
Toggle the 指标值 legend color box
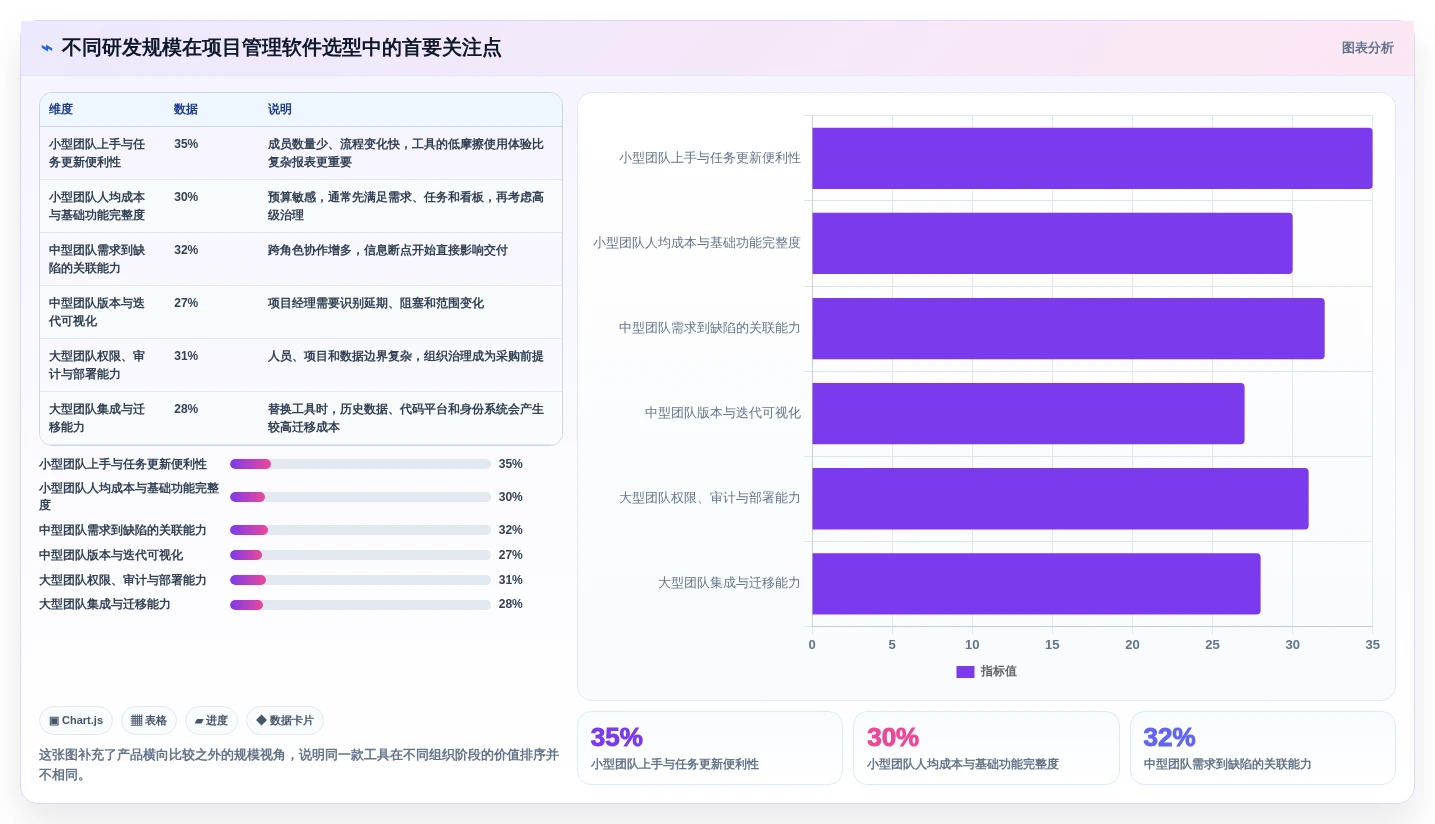(x=965, y=672)
